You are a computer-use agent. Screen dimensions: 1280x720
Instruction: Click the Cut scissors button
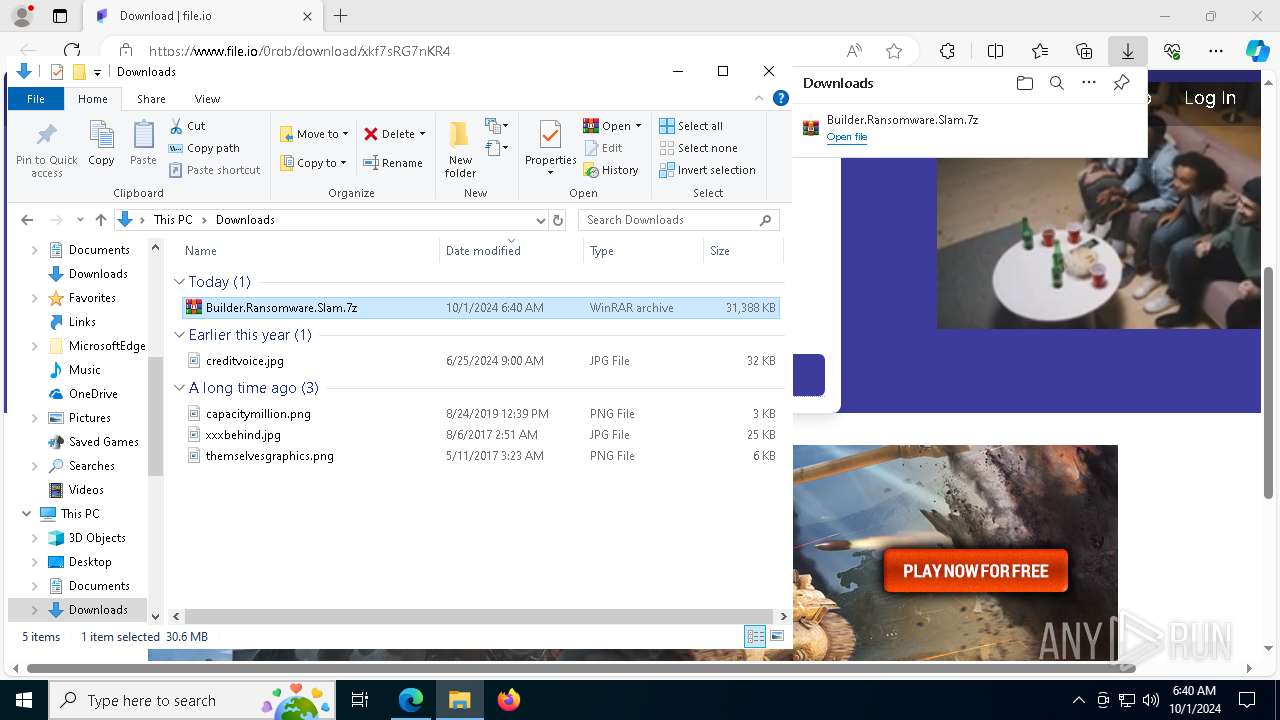pos(187,126)
